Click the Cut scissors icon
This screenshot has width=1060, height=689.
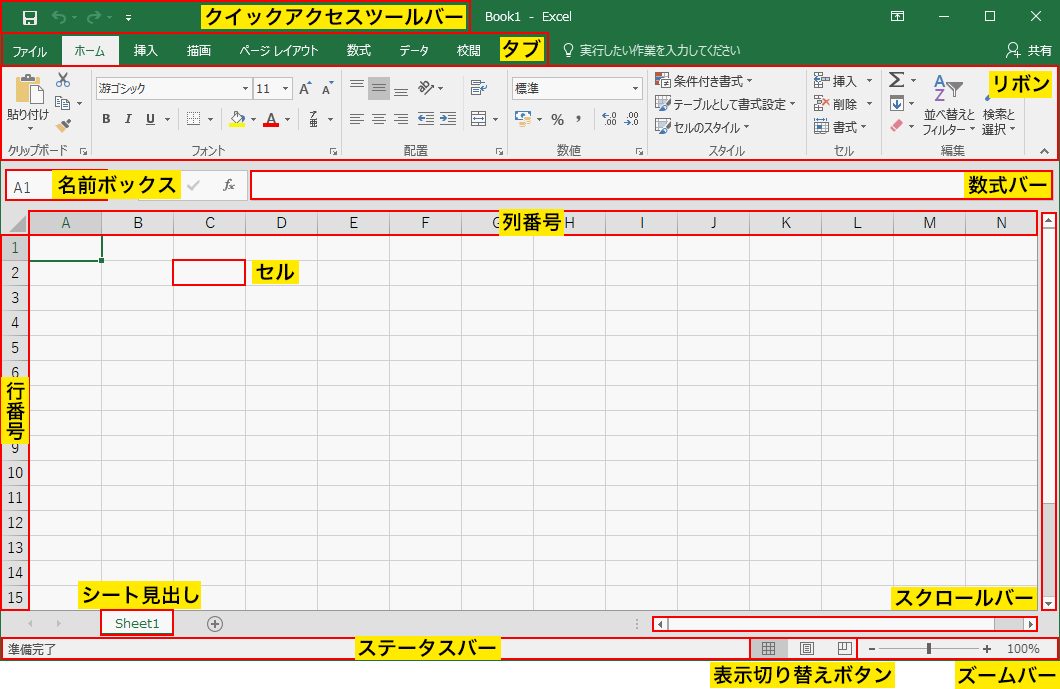click(63, 80)
